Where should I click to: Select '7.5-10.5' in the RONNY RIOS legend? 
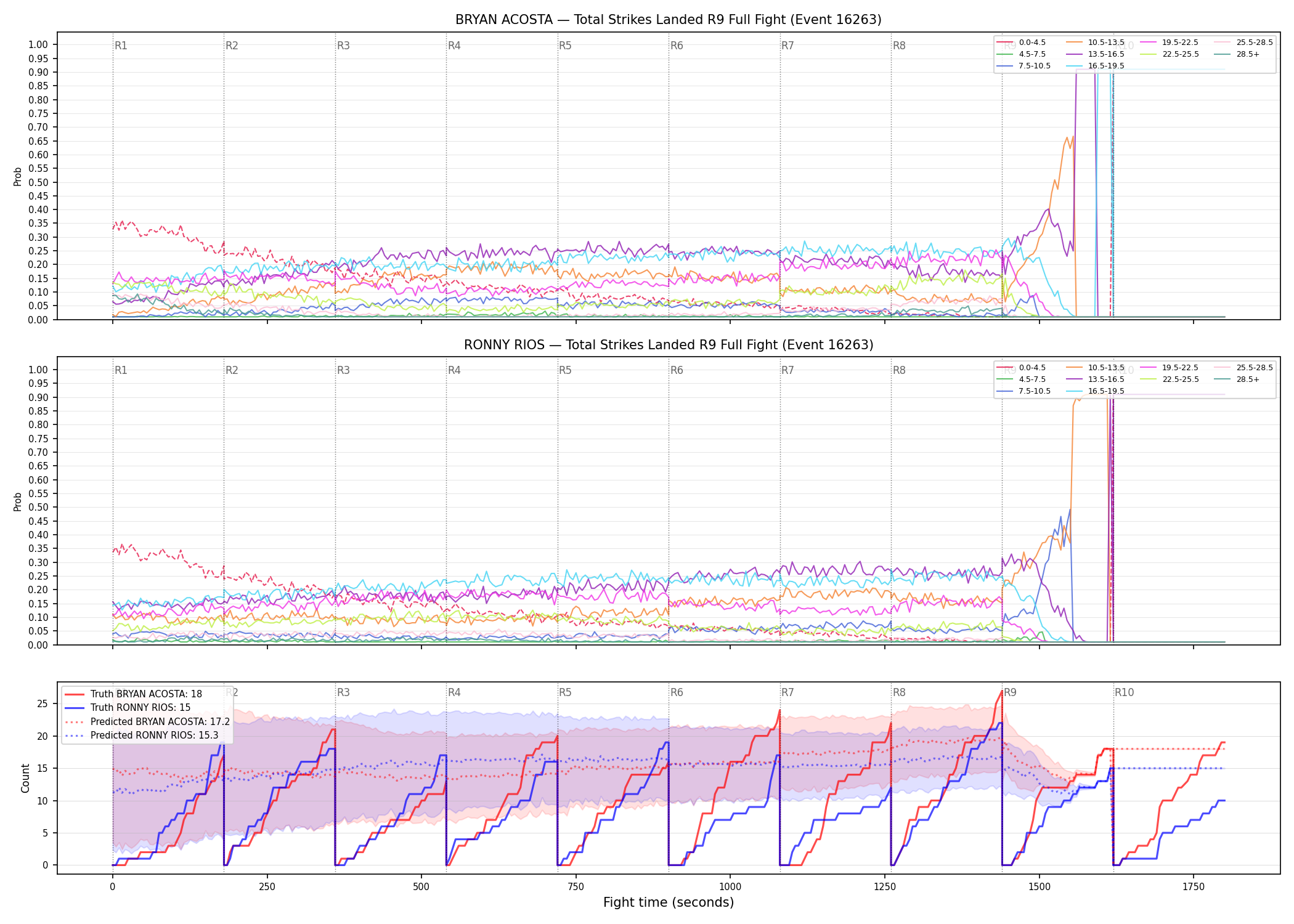point(1035,391)
